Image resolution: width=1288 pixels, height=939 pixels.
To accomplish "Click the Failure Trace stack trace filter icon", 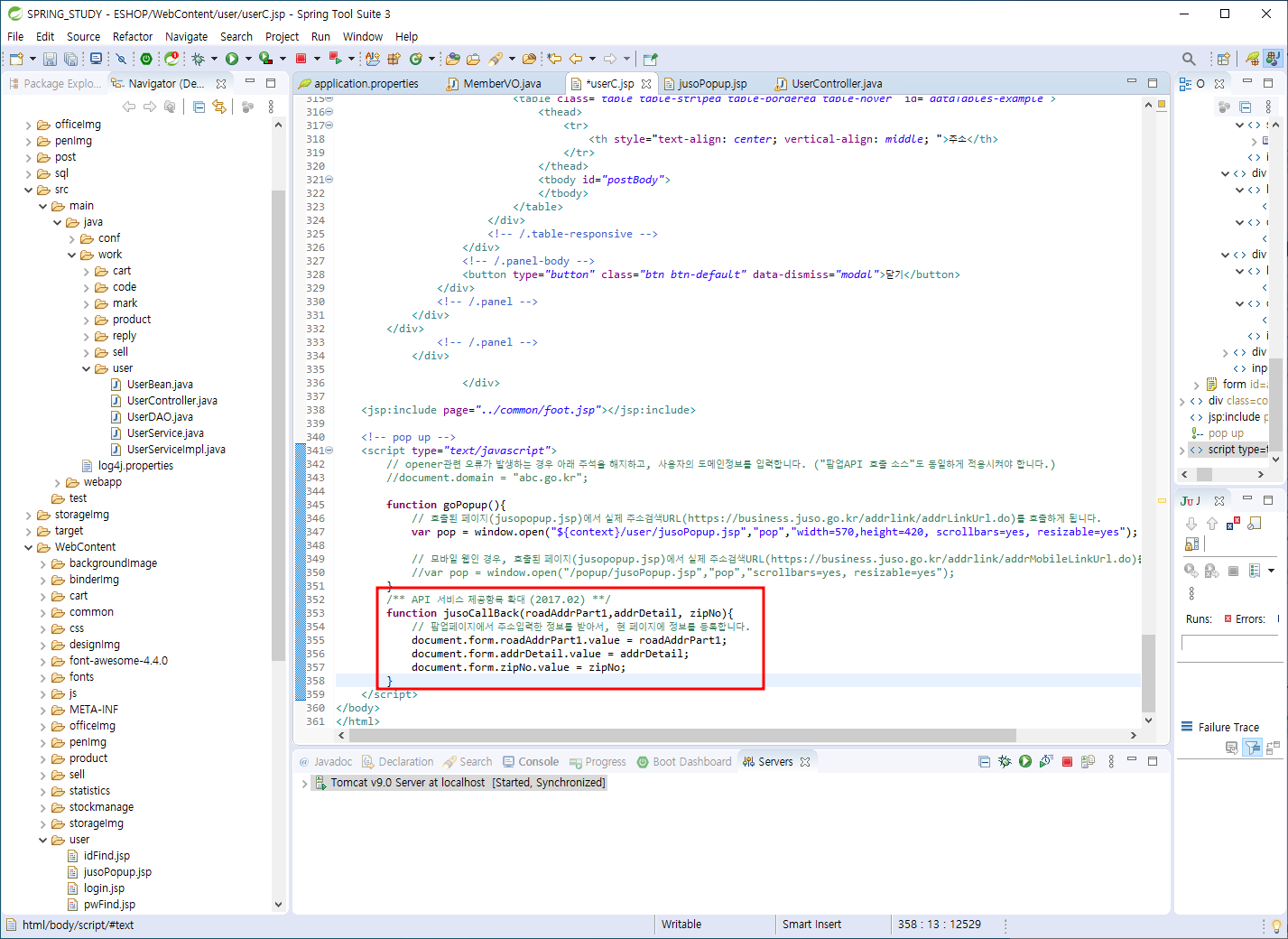I will pyautogui.click(x=1253, y=748).
